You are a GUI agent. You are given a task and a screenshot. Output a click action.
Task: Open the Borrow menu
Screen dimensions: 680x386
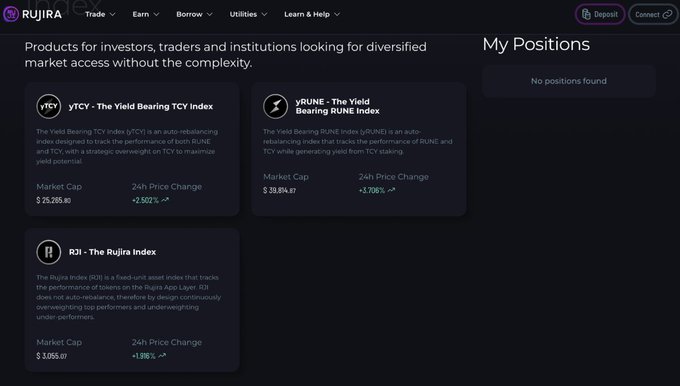[194, 14]
